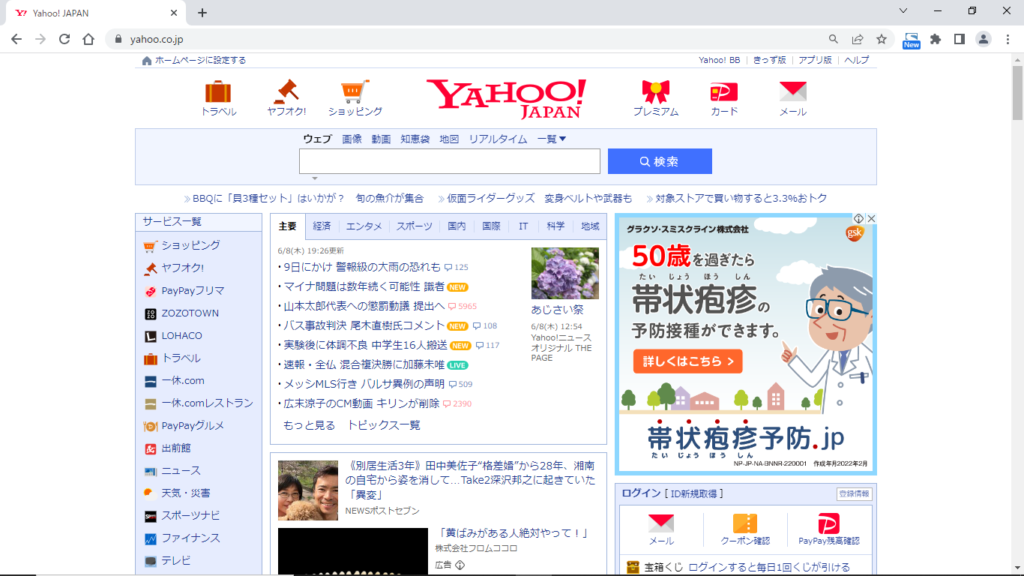Reload the page with browser refresh icon

point(64,39)
